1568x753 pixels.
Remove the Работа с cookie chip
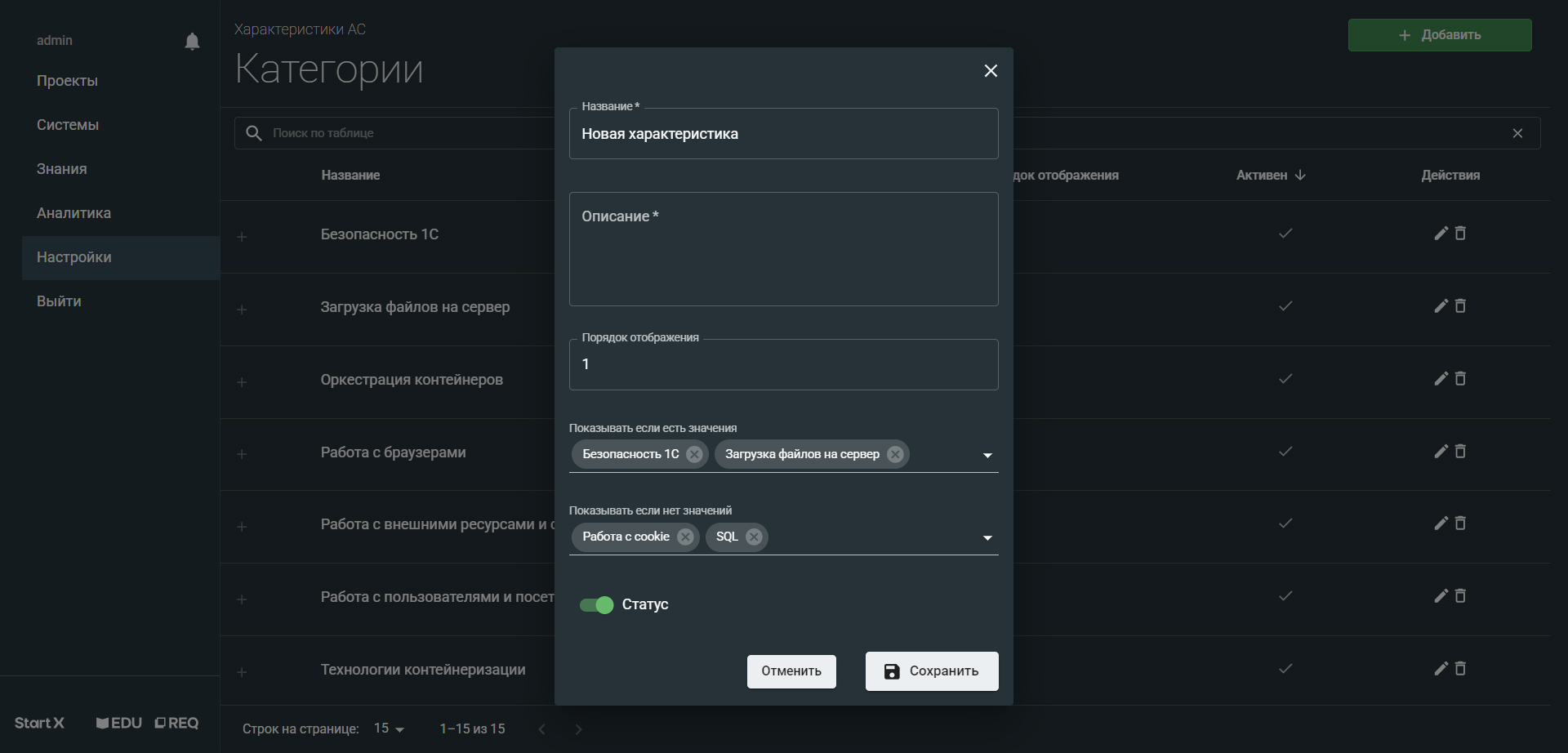click(x=685, y=537)
